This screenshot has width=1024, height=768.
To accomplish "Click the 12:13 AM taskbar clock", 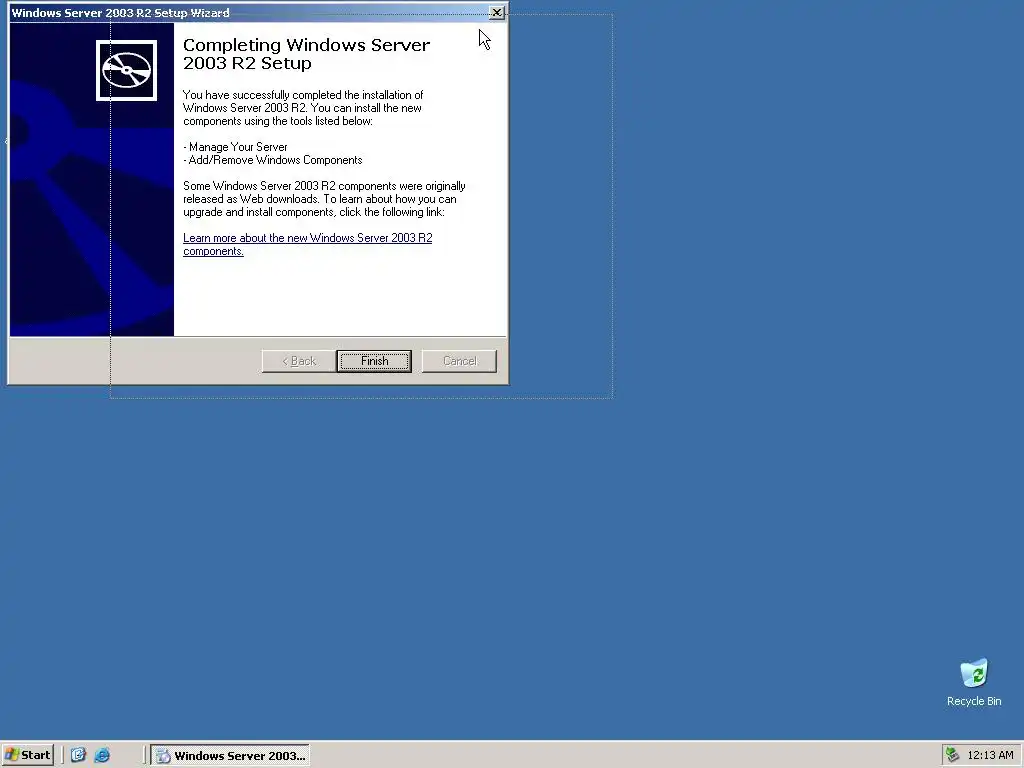I will tap(990, 755).
